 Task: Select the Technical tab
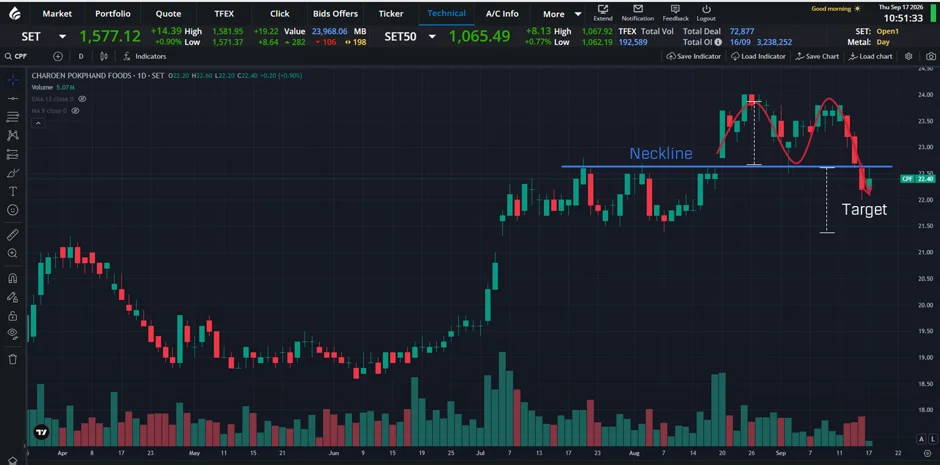pos(447,13)
